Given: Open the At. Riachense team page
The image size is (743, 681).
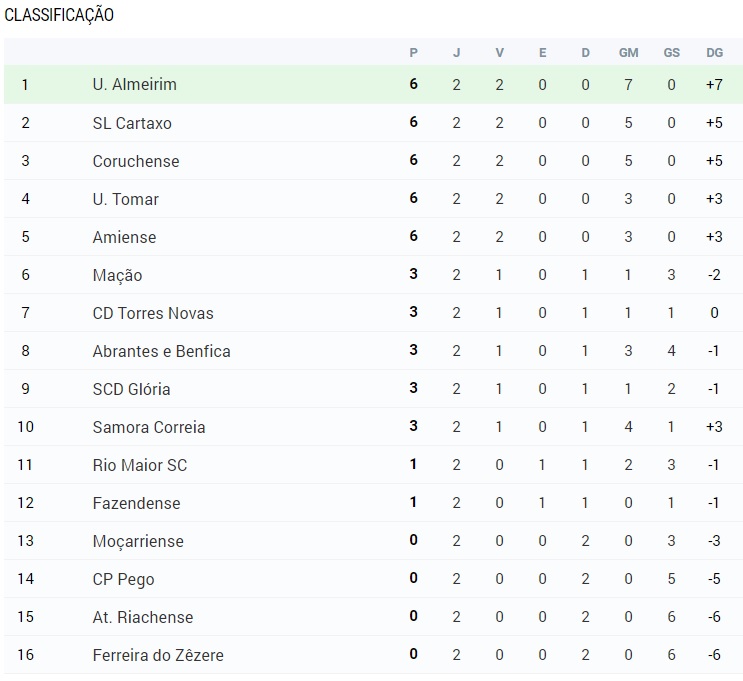Looking at the screenshot, I should coord(143,617).
